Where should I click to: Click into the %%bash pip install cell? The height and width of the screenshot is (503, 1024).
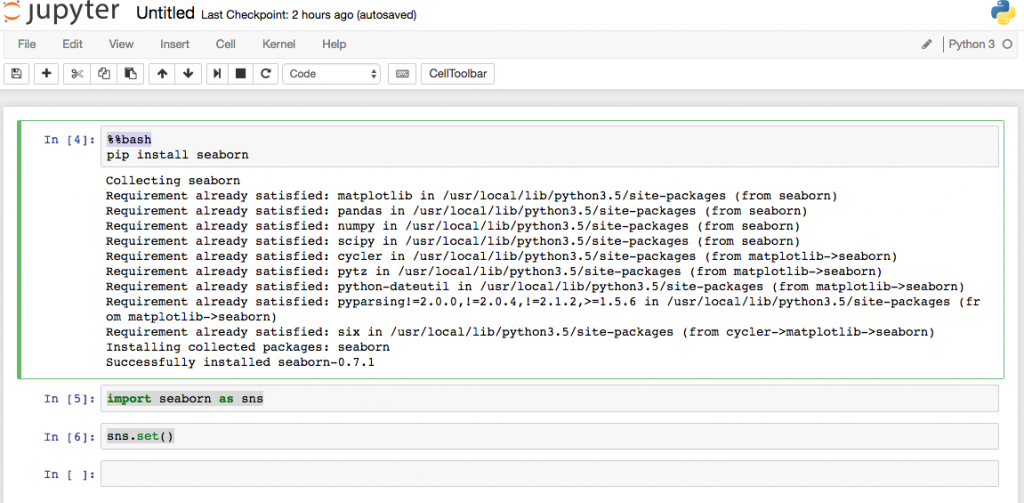point(549,147)
